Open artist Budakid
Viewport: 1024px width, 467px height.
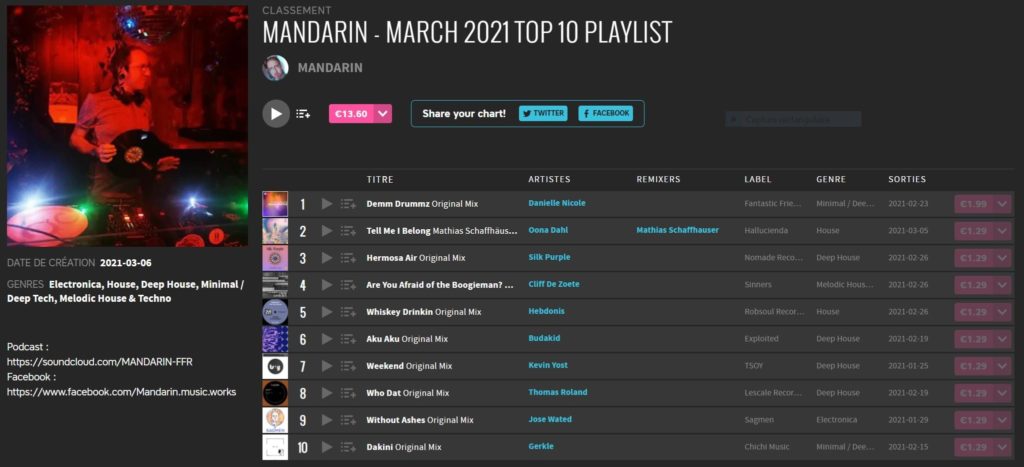(544, 338)
